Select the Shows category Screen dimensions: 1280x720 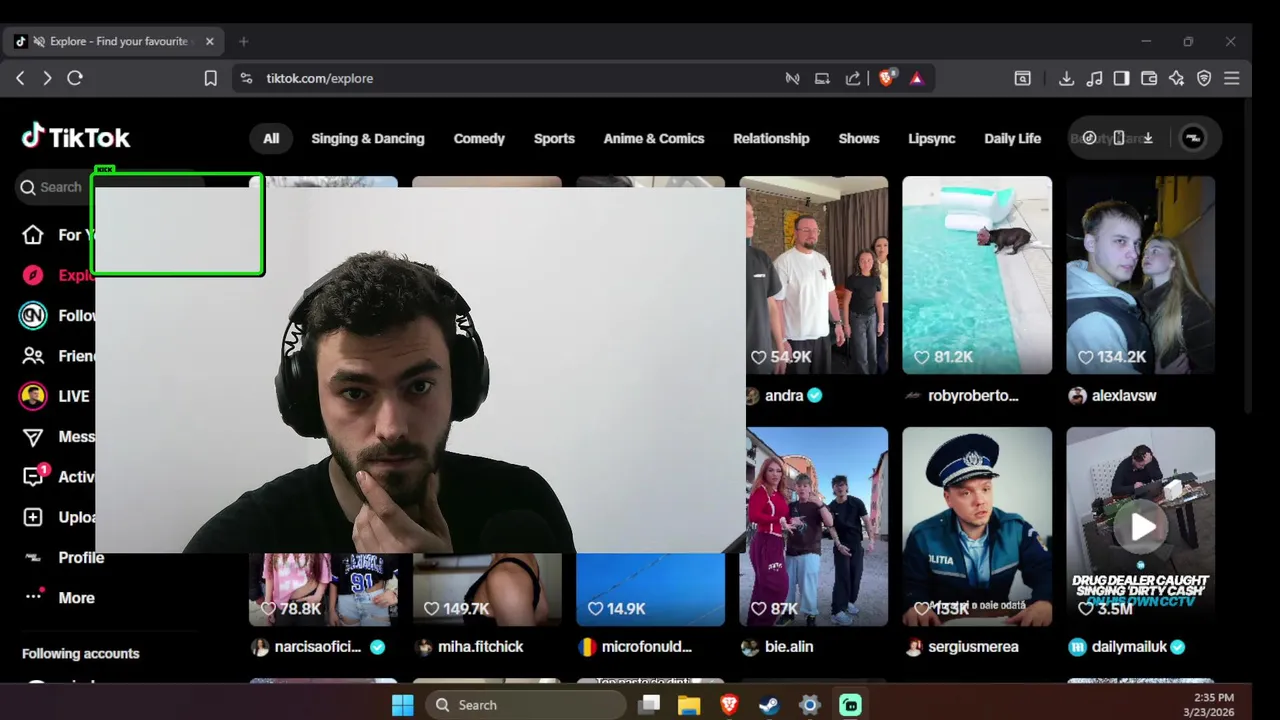click(x=859, y=138)
